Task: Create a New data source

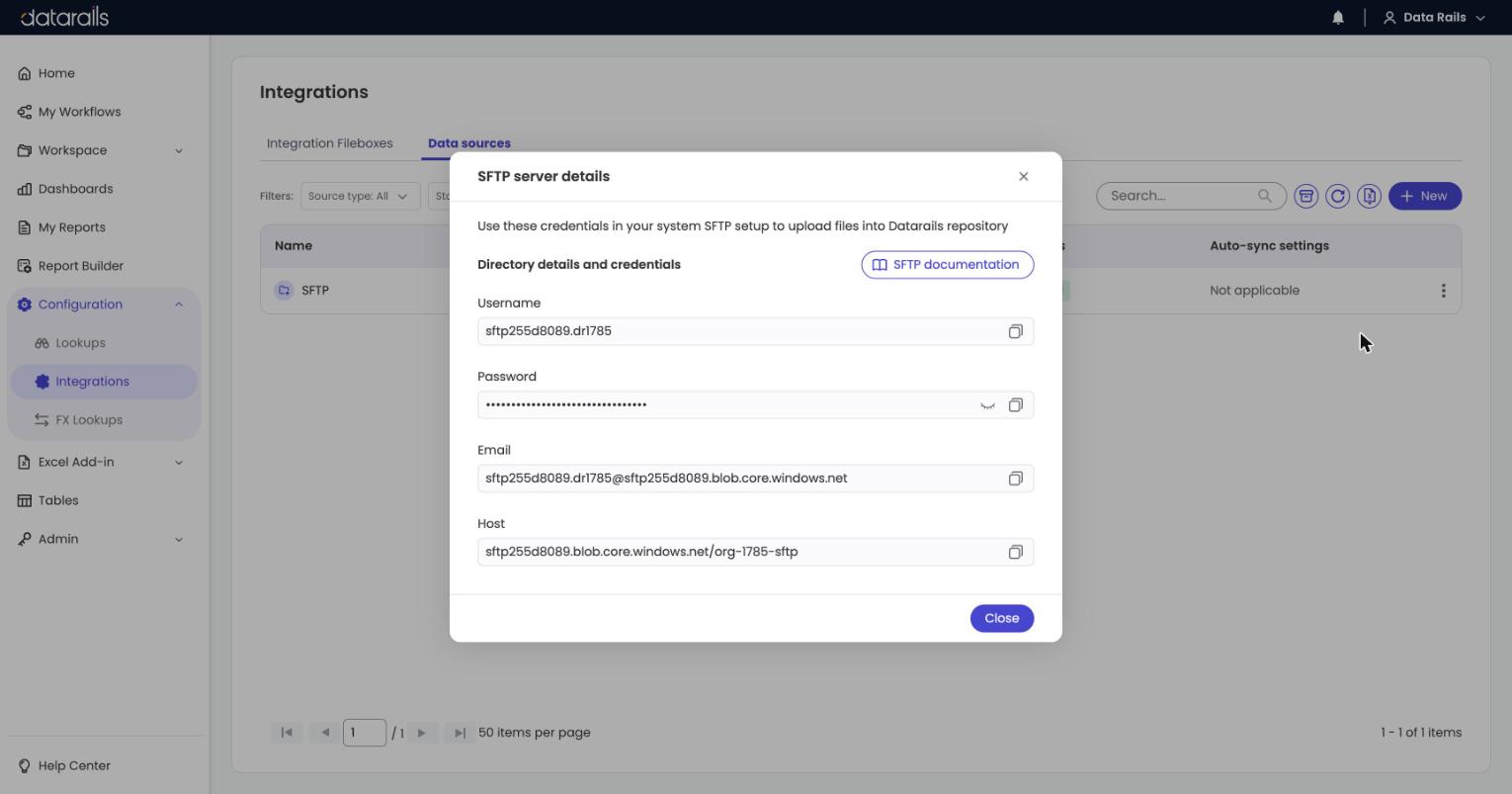Action: pos(1424,196)
